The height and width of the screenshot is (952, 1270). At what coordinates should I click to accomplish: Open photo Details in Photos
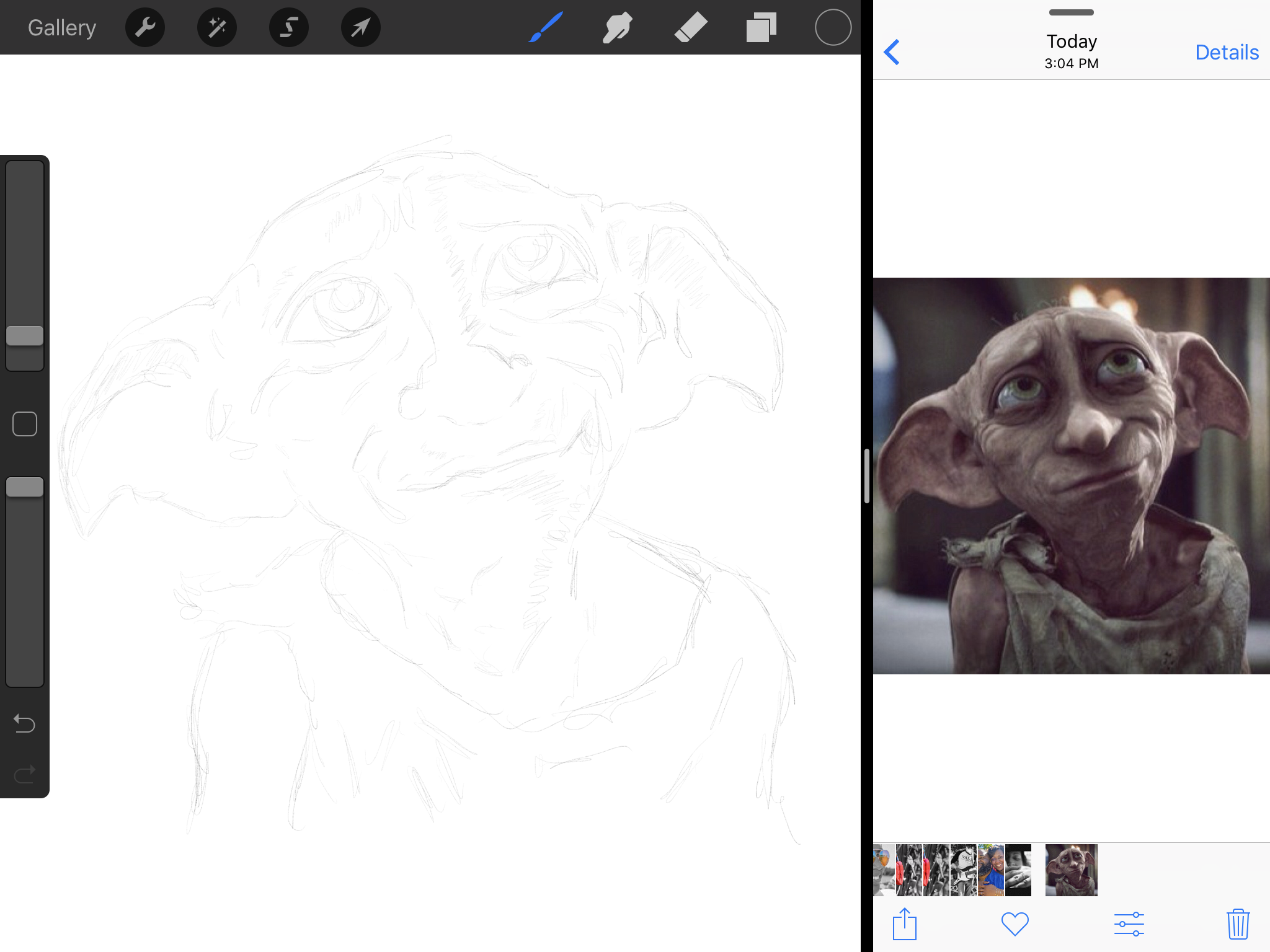tap(1227, 53)
